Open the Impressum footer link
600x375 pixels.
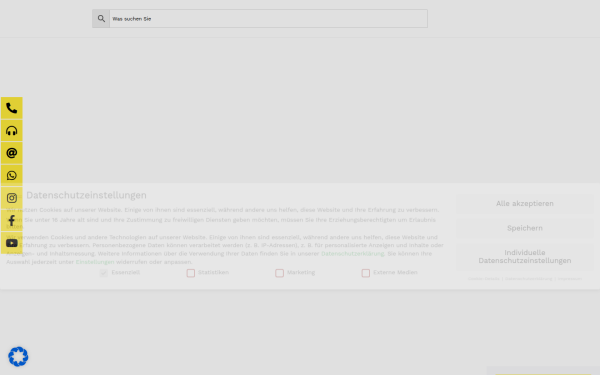pos(569,279)
